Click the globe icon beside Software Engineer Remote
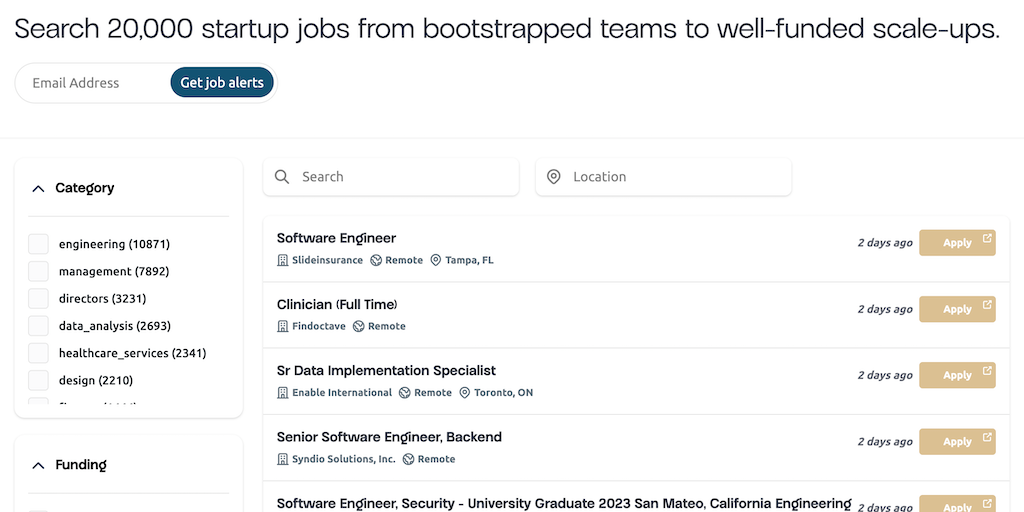This screenshot has height=512, width=1024. [376, 260]
